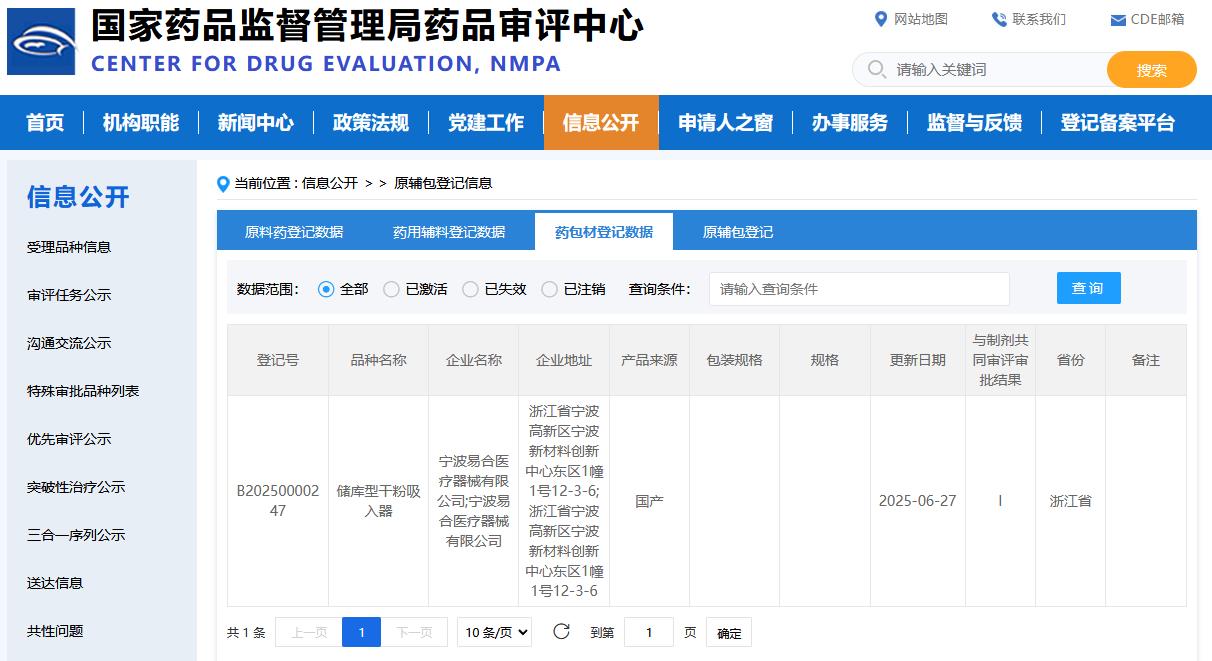1212x661 pixels.
Task: Click the 国产 product source cell
Action: coord(650,501)
